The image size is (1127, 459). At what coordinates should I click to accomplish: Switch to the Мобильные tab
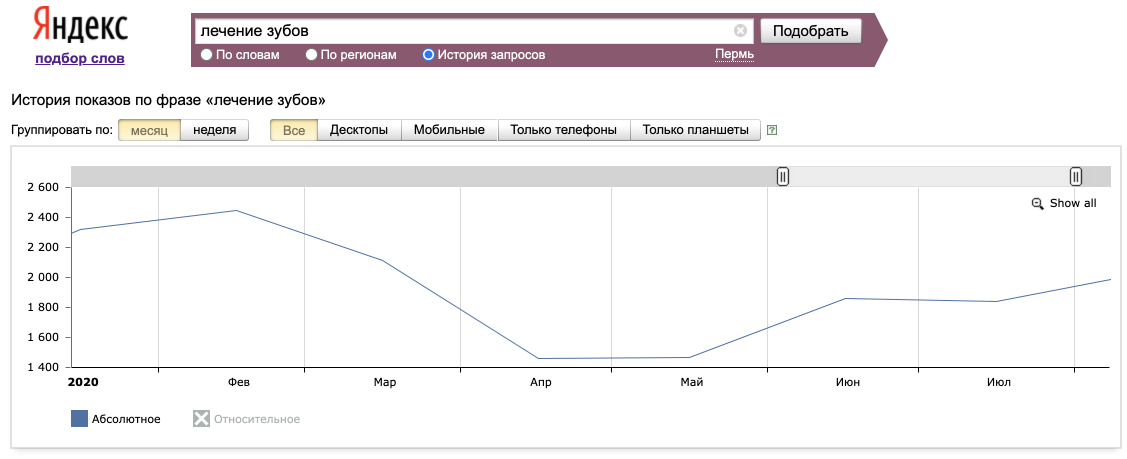449,130
